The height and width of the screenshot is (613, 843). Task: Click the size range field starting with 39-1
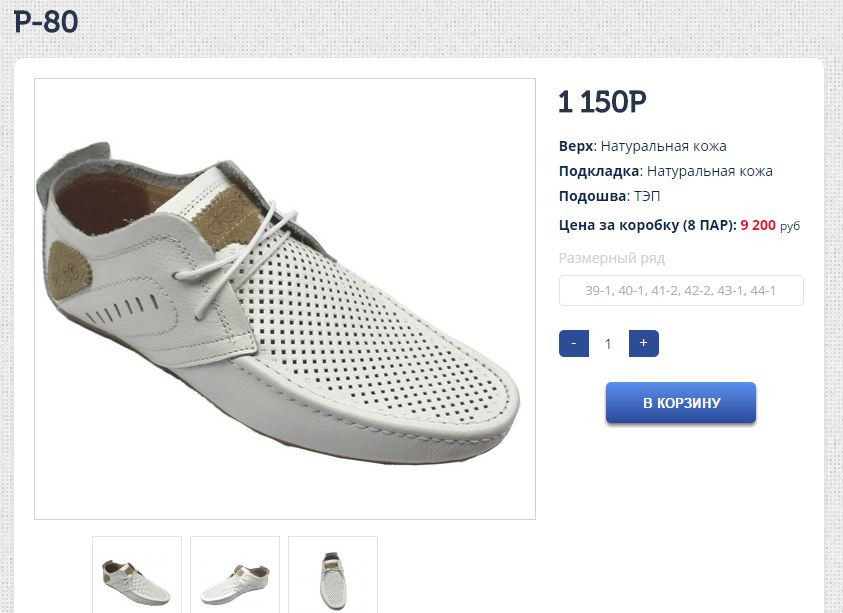[x=681, y=291]
